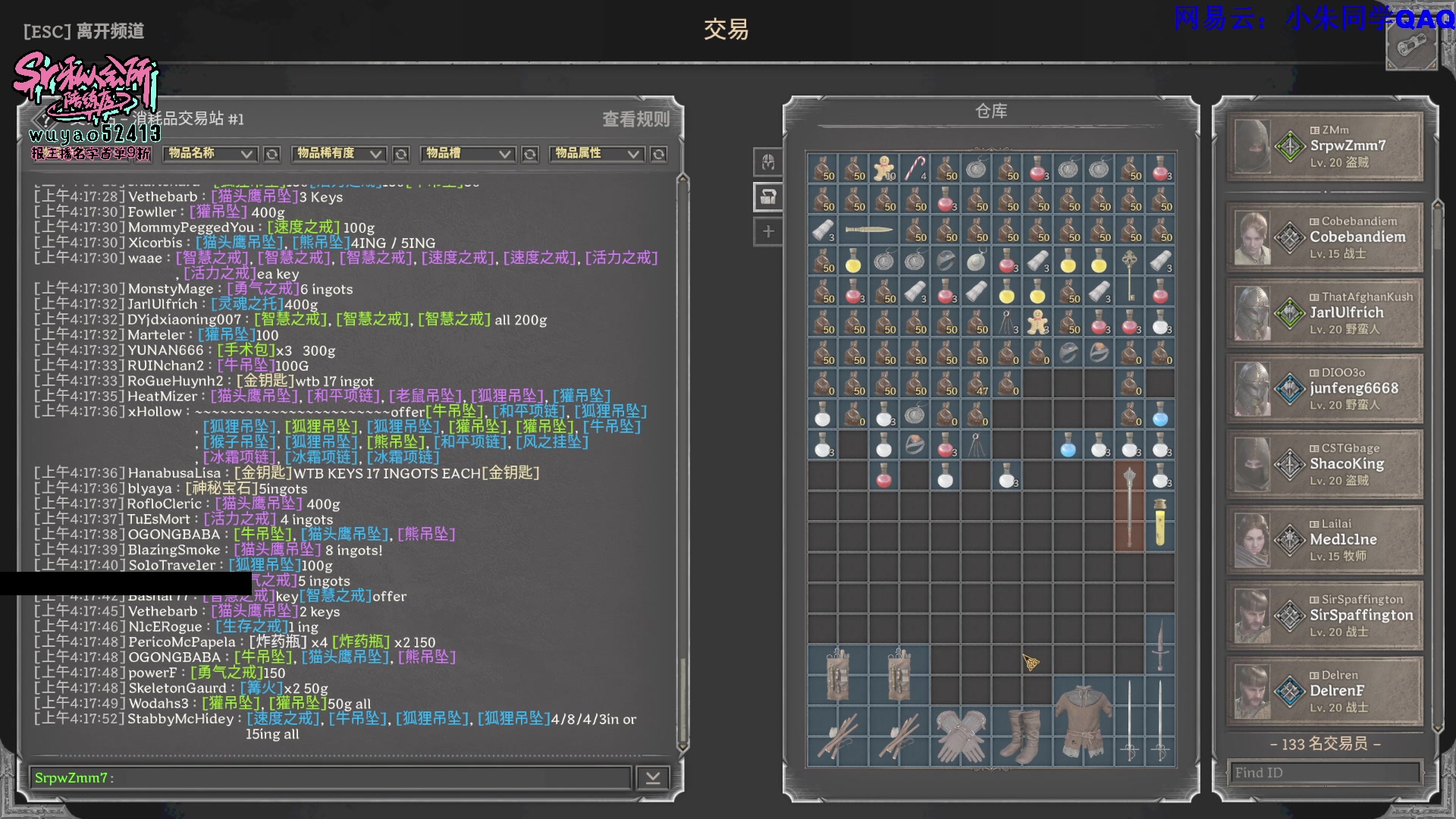Image resolution: width=1456 pixels, height=819 pixels.
Task: Open the 物品稀有度 rarity dropdown
Action: coord(339,154)
